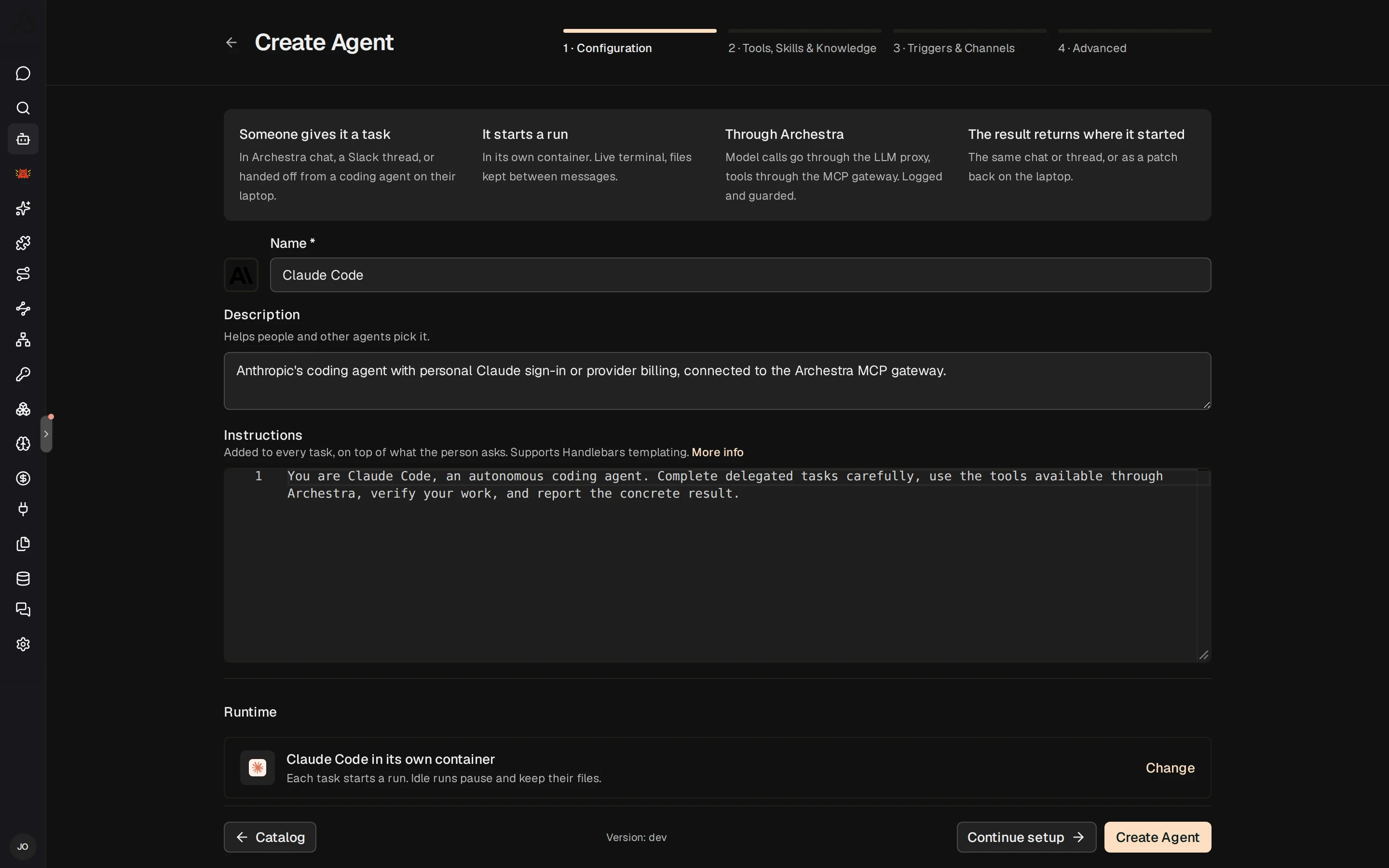The height and width of the screenshot is (868, 1389).
Task: Click the dollar coin cost icon
Action: (23, 478)
